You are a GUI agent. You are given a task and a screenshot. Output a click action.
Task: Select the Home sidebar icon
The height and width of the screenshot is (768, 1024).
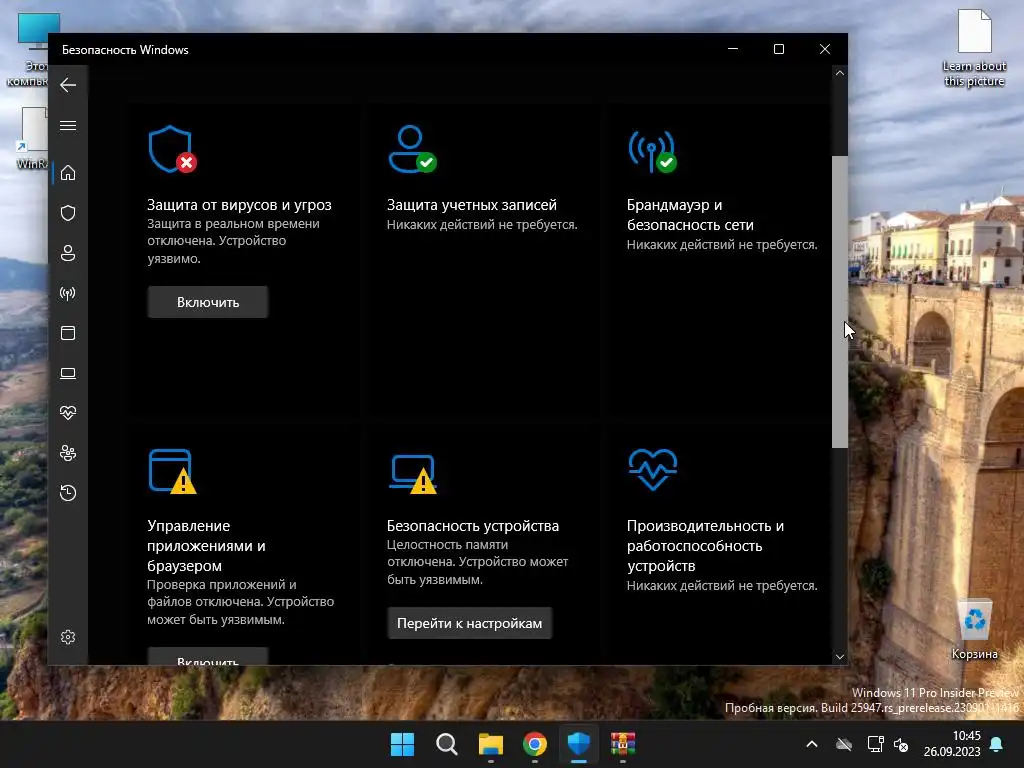coord(68,172)
